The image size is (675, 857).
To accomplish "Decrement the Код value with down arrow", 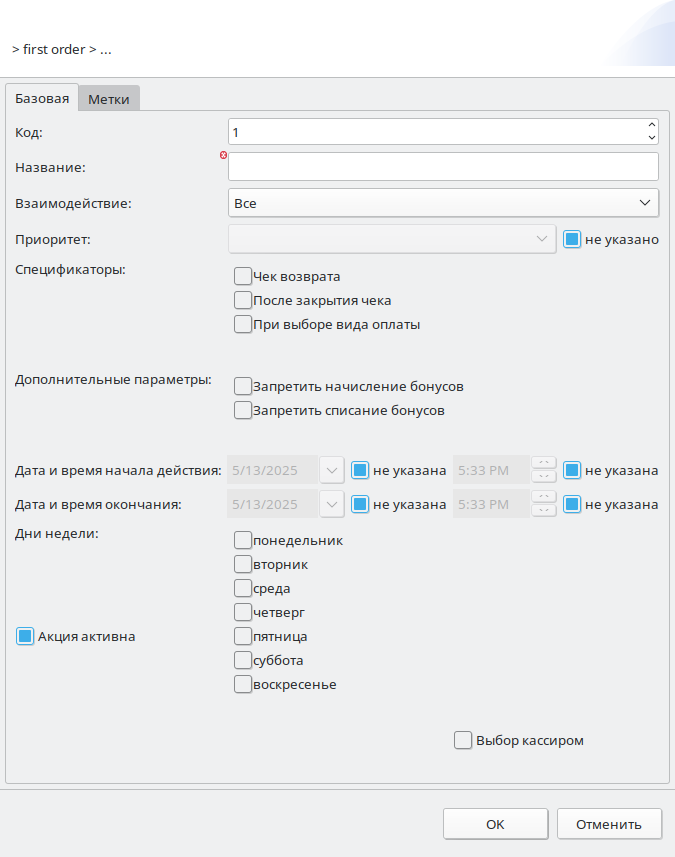I will click(652, 137).
